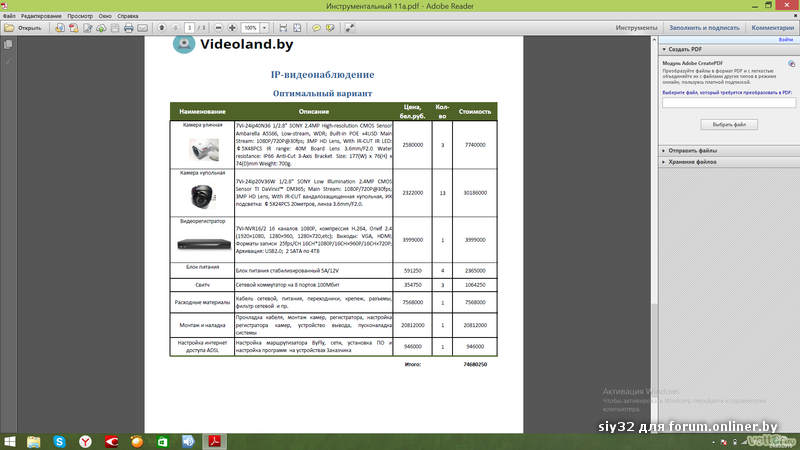Collapse the Создать PDF section

click(x=664, y=49)
